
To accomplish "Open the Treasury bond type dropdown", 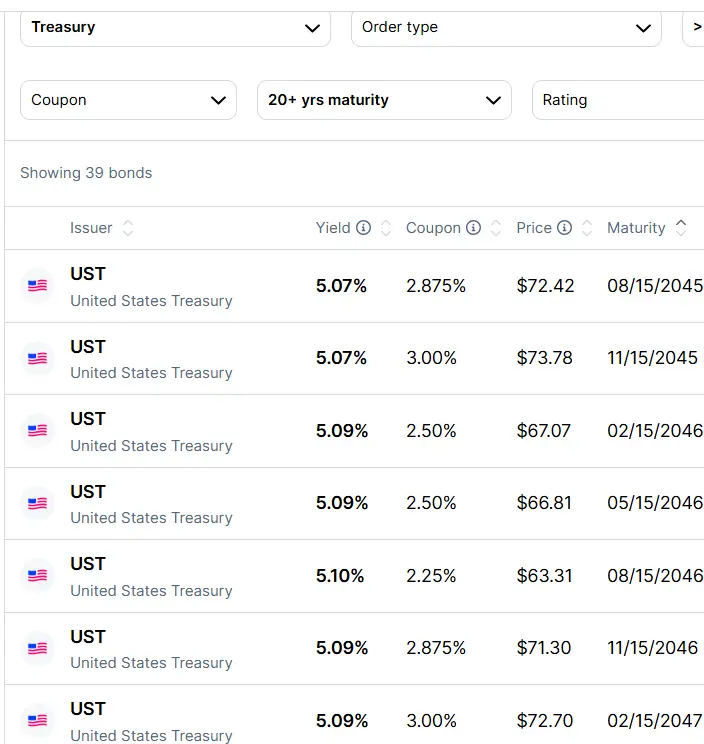I will tap(175, 28).
